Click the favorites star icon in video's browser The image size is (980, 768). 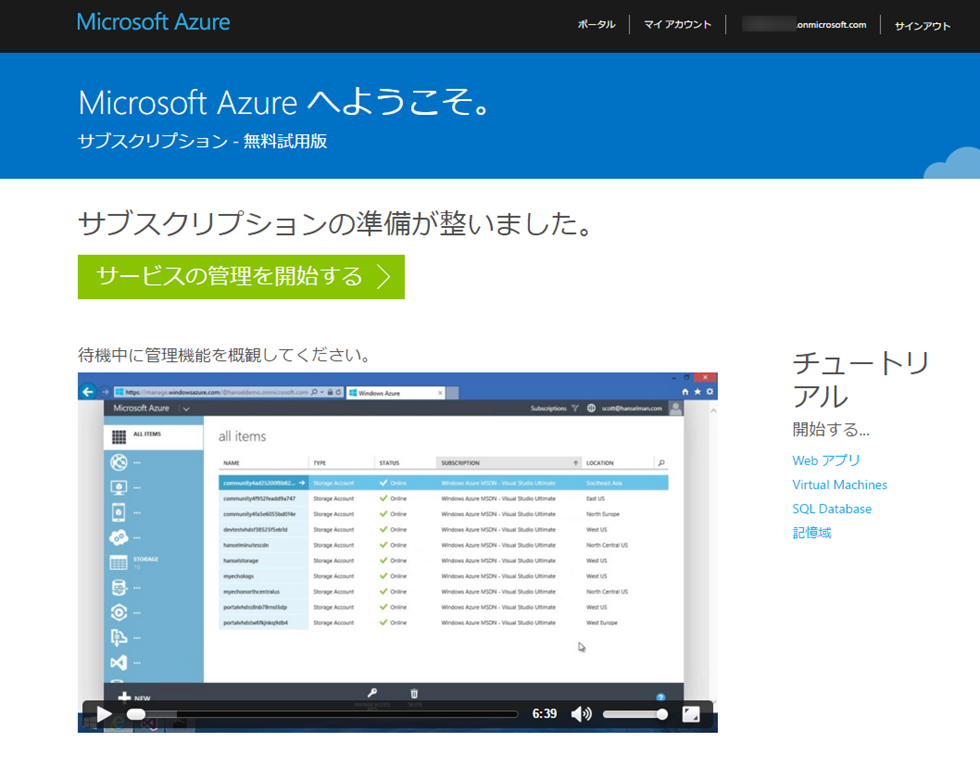[698, 392]
